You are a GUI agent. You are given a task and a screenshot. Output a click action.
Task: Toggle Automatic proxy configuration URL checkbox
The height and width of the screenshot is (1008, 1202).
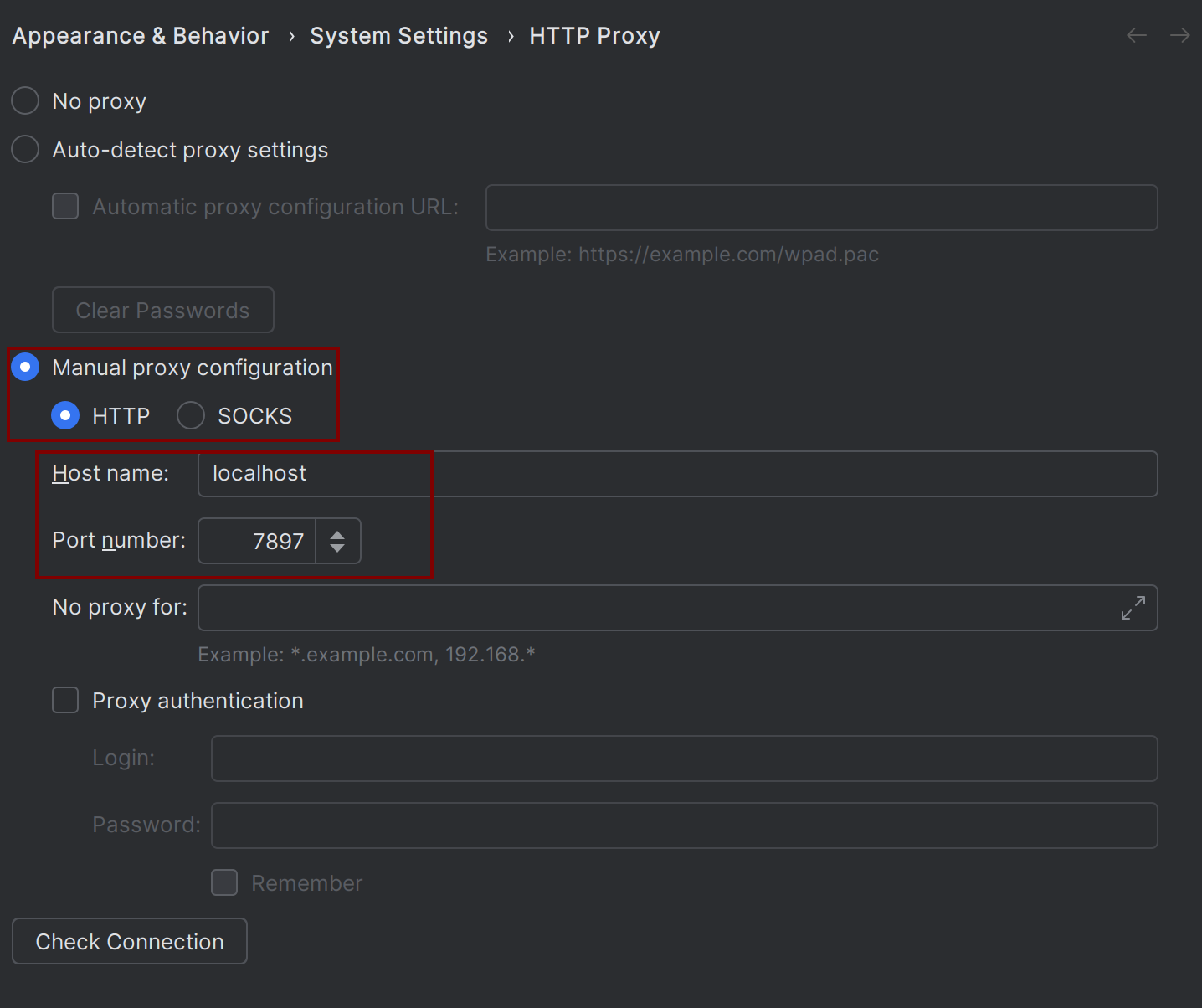click(x=65, y=207)
